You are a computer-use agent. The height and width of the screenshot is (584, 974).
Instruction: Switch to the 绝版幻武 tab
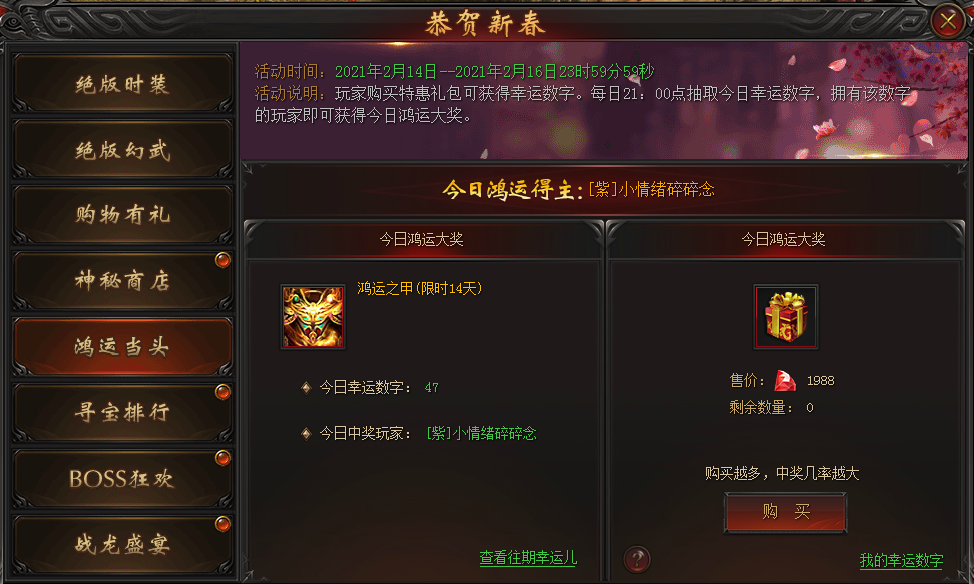coord(122,150)
